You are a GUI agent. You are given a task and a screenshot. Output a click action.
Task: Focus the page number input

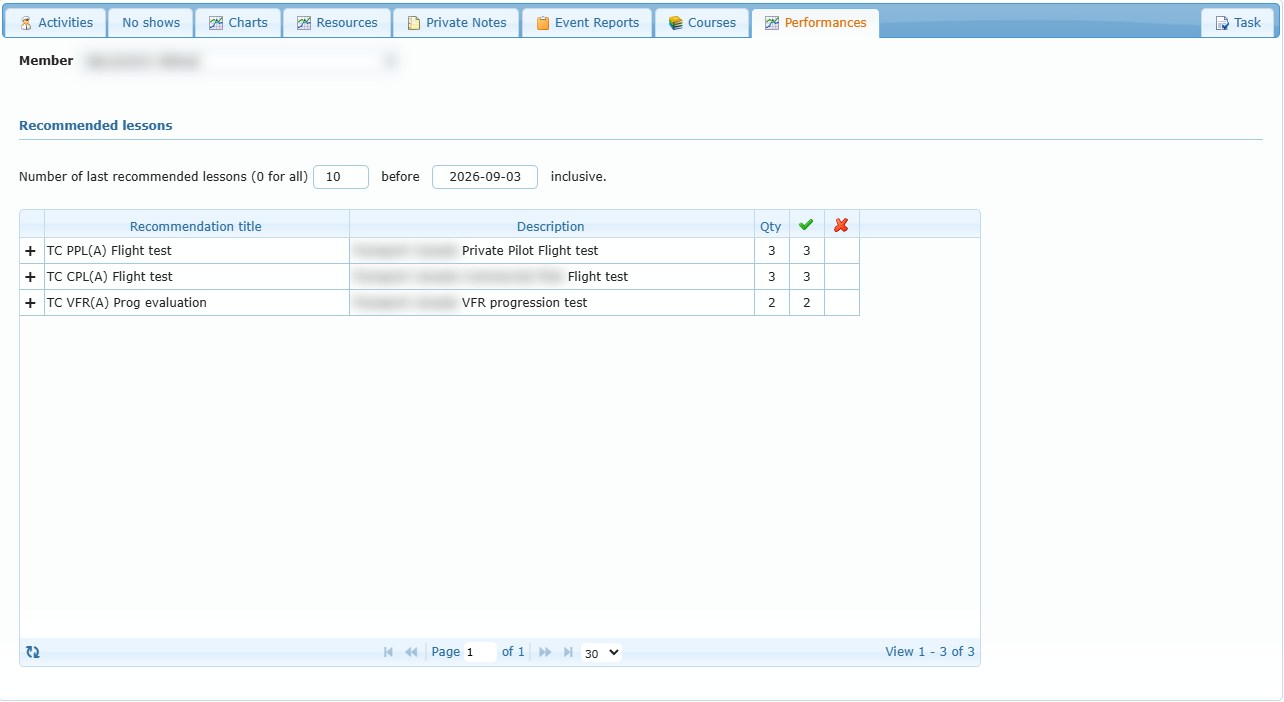(x=480, y=652)
